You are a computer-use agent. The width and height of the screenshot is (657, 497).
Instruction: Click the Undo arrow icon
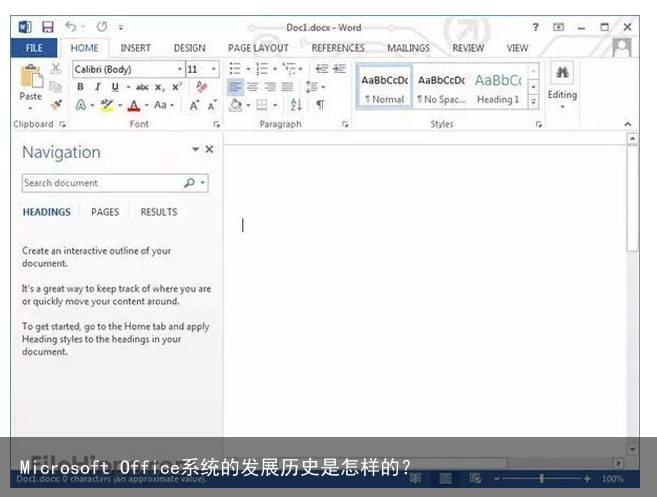70,27
